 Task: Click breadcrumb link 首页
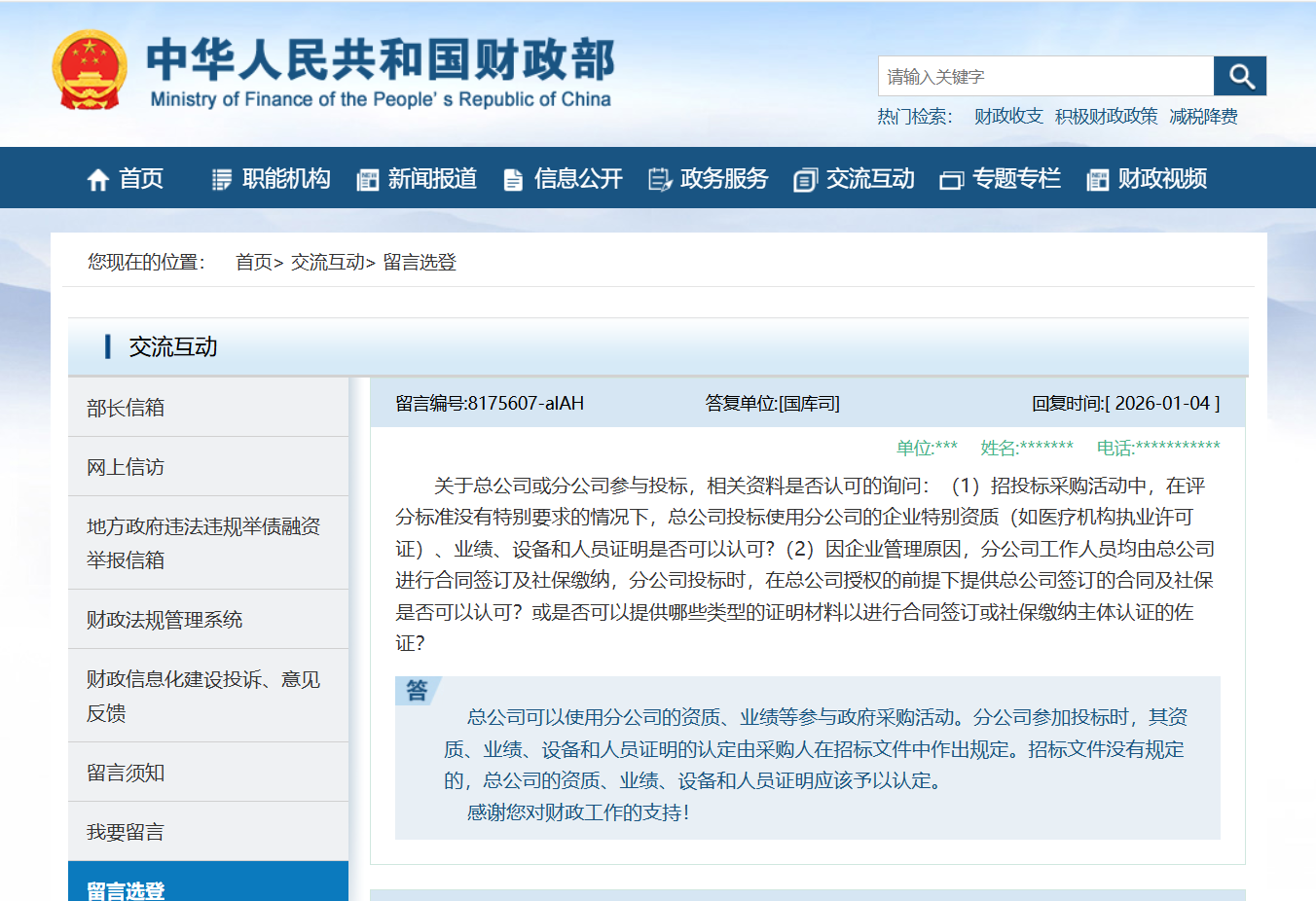point(254,262)
